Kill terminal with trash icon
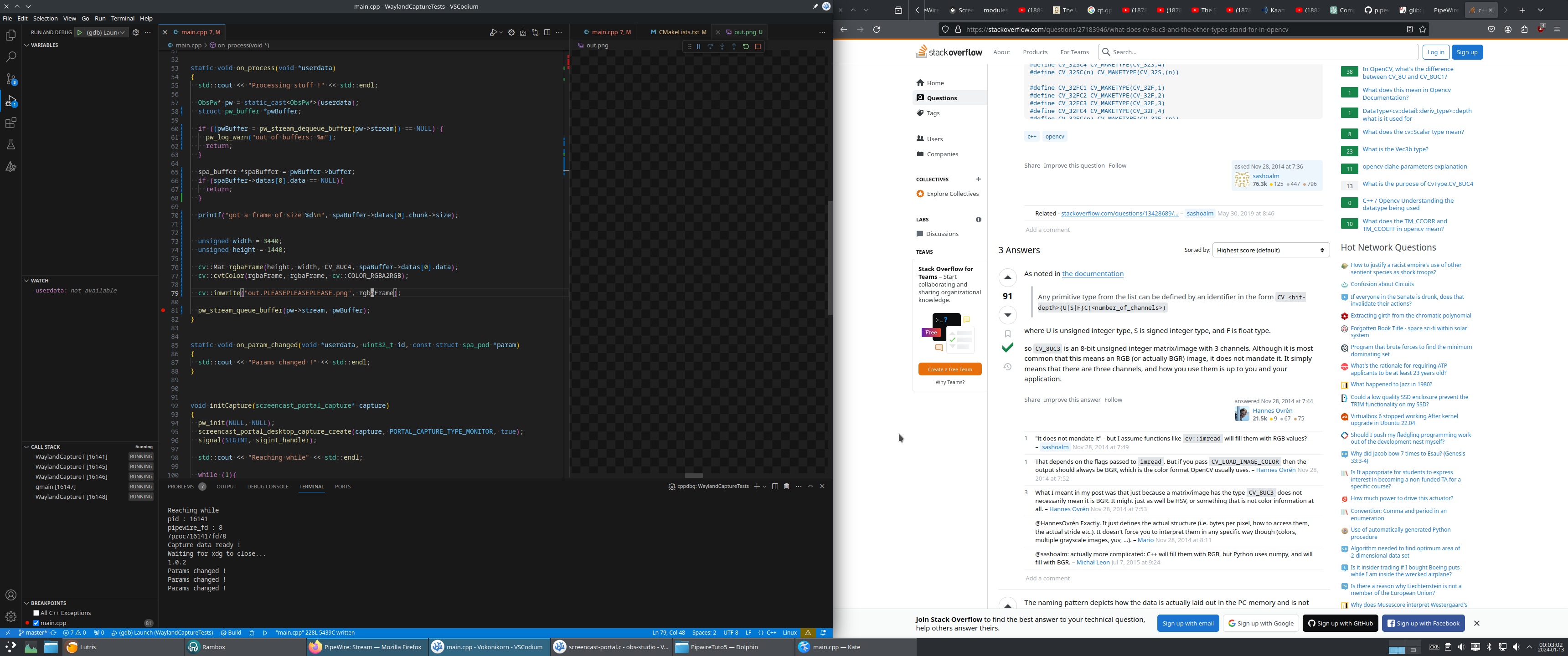 coord(786,486)
